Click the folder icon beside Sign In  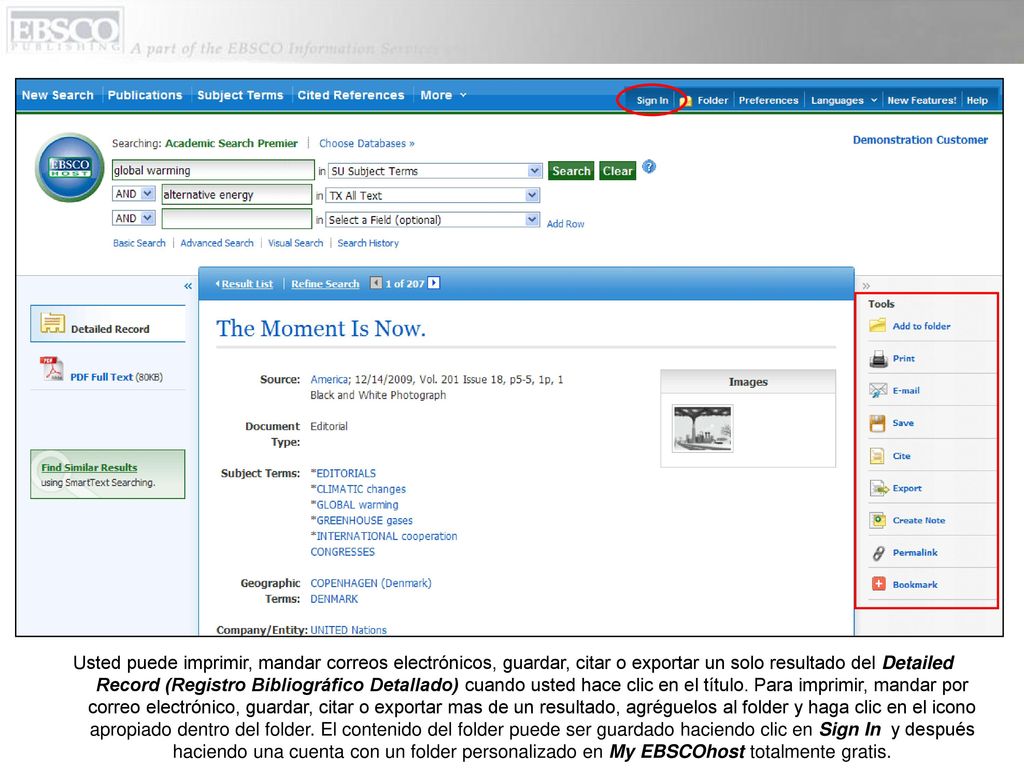(x=685, y=101)
